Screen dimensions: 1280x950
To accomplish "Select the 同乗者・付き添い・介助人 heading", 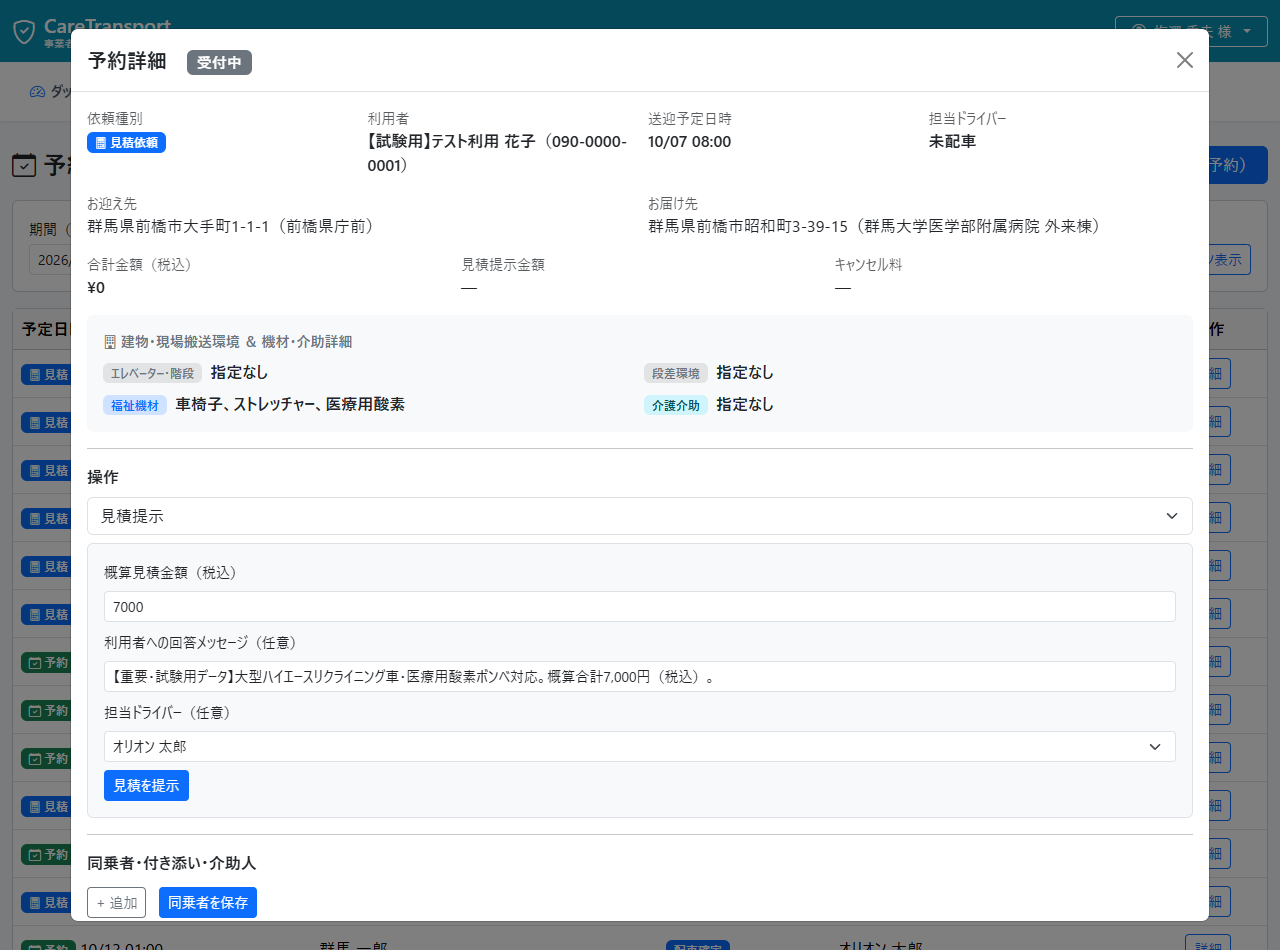I will 173,863.
